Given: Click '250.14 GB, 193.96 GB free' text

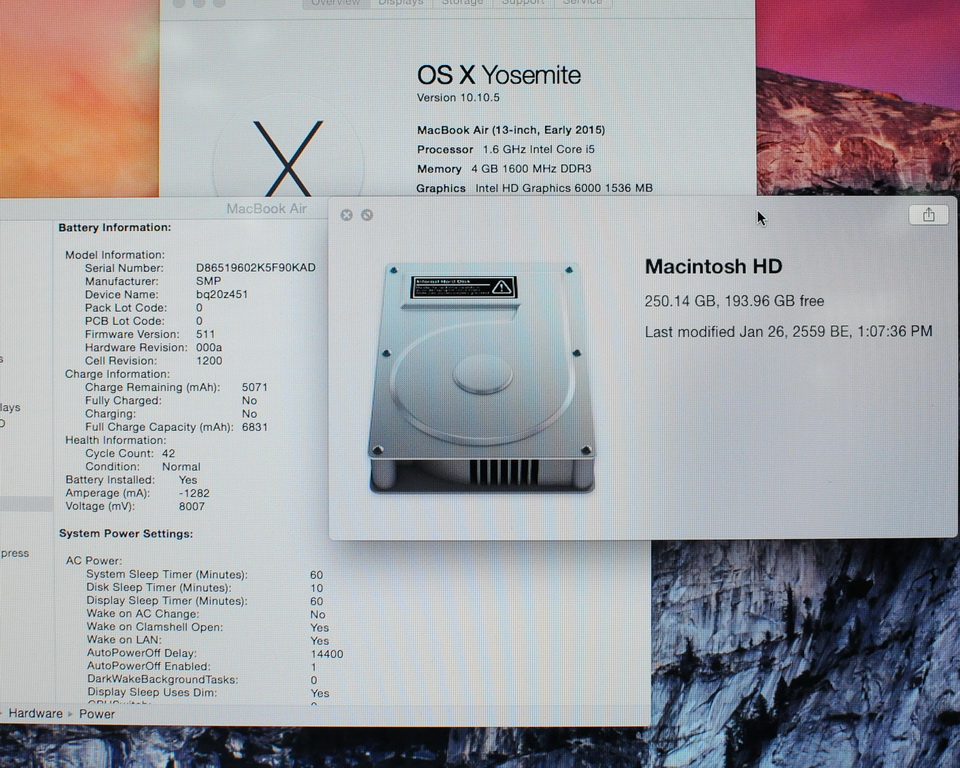Looking at the screenshot, I should (x=734, y=301).
